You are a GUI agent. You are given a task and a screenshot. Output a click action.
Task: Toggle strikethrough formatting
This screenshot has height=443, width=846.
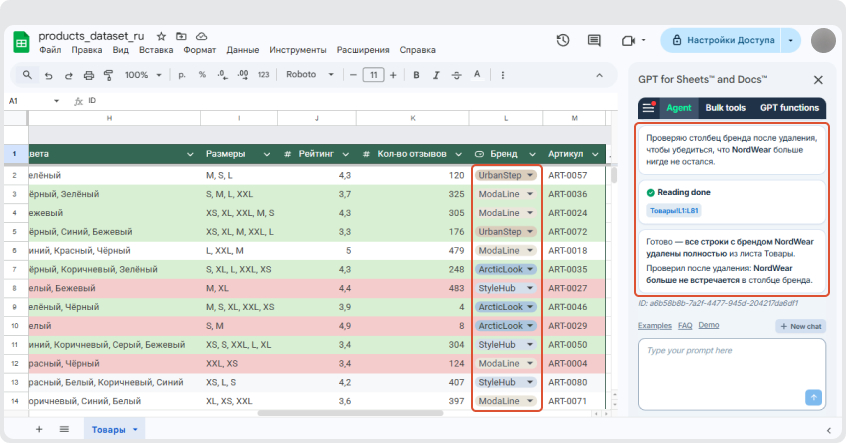click(455, 75)
